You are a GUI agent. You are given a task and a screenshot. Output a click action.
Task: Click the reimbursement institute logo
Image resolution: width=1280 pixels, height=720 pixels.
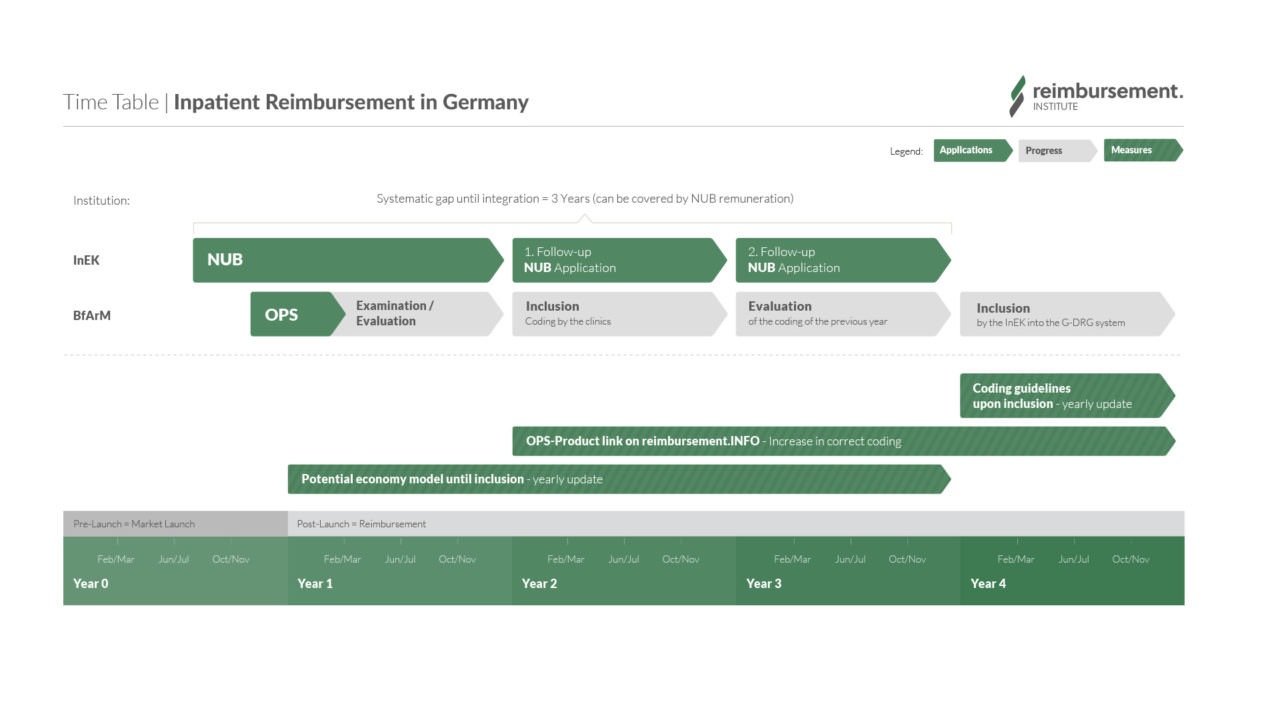click(x=1095, y=96)
